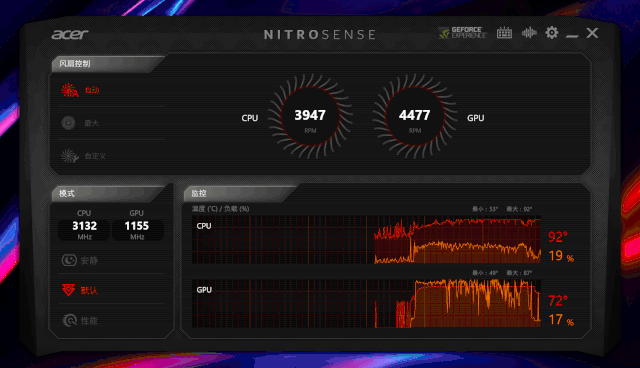
Task: Open the audio waveform sound settings
Action: (529, 33)
